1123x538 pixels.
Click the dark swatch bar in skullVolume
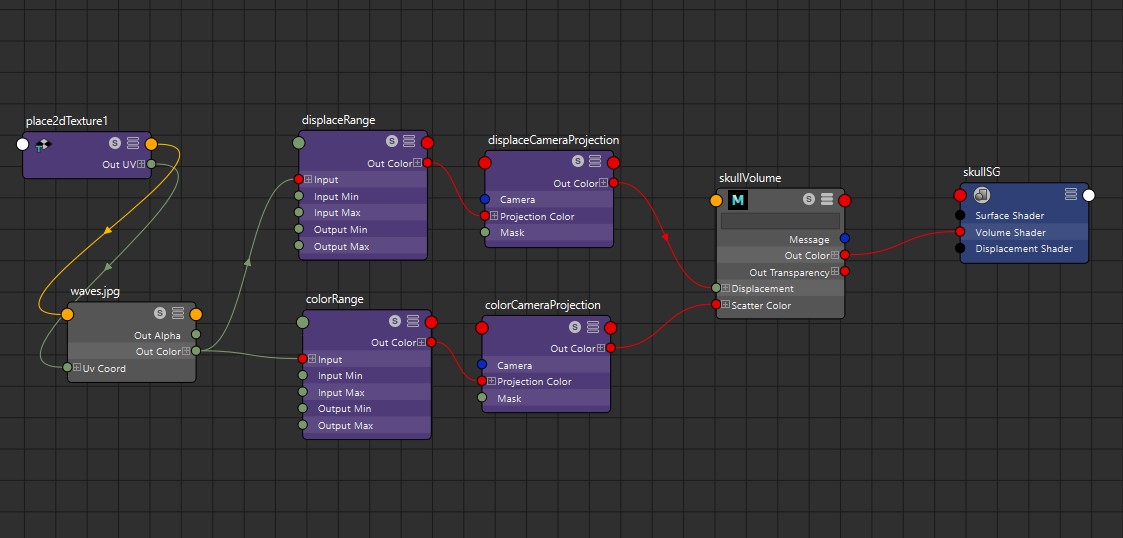pos(780,221)
